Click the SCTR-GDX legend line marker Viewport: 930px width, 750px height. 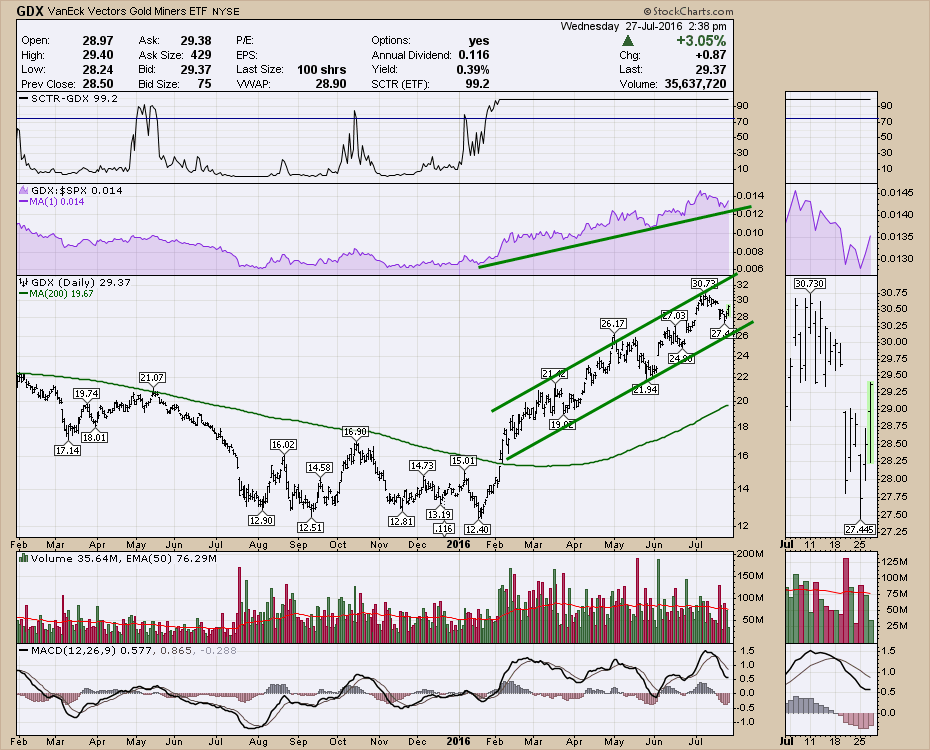point(24,100)
